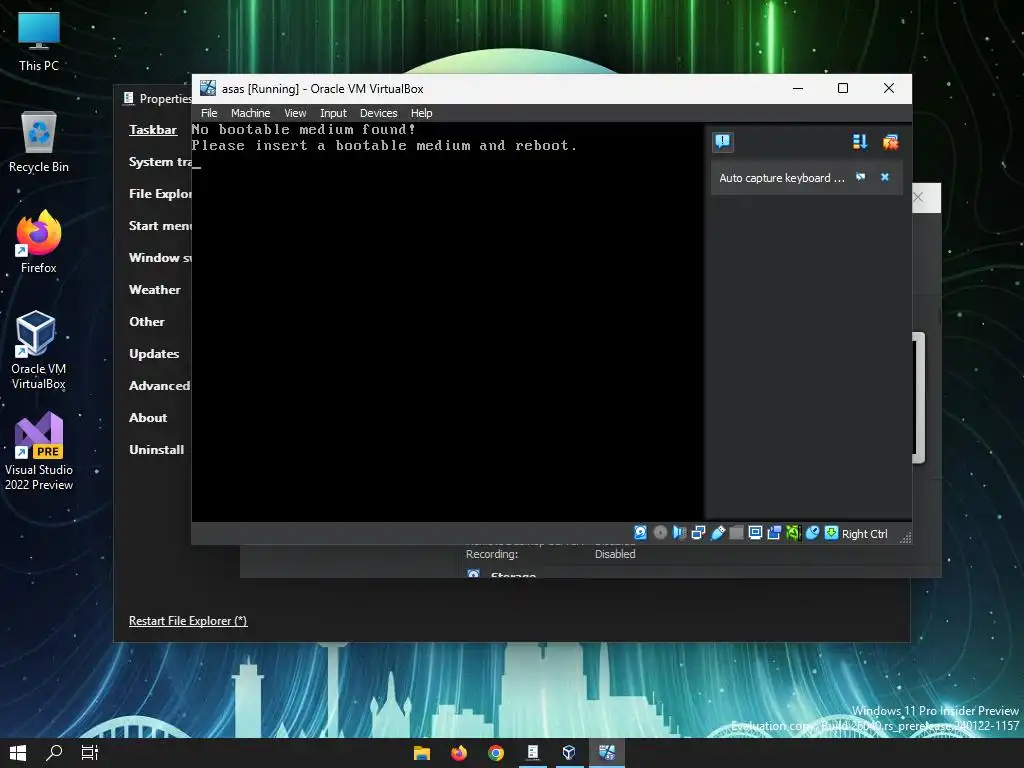Toggle the notification center speech-bubble icon
Image resolution: width=1024 pixels, height=768 pixels.
[722, 142]
